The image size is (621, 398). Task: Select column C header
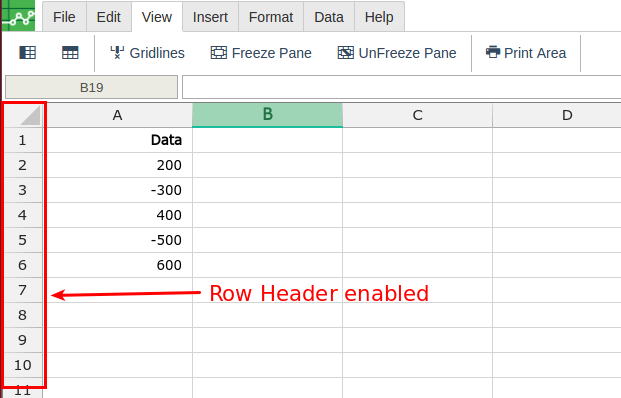point(417,115)
